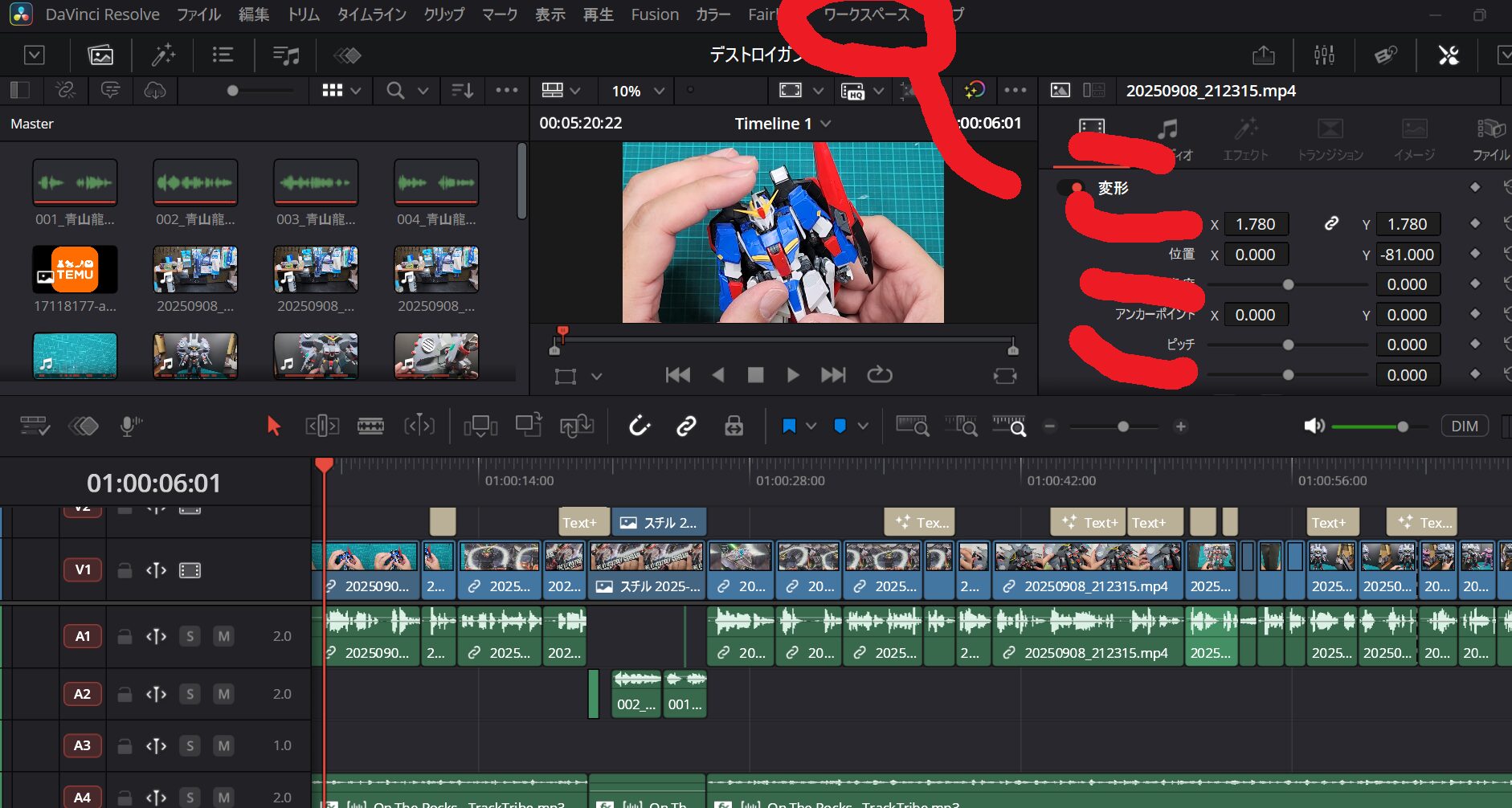Click the Insert Clip tool

click(480, 426)
